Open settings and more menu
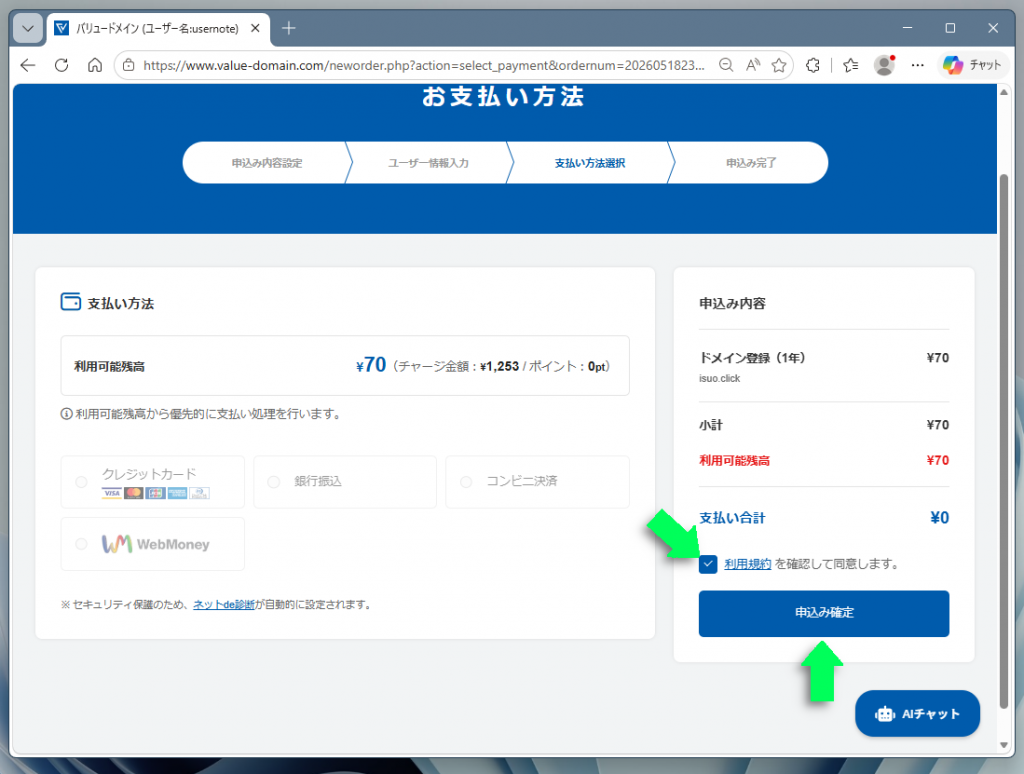Viewport: 1024px width, 774px height. (x=918, y=65)
